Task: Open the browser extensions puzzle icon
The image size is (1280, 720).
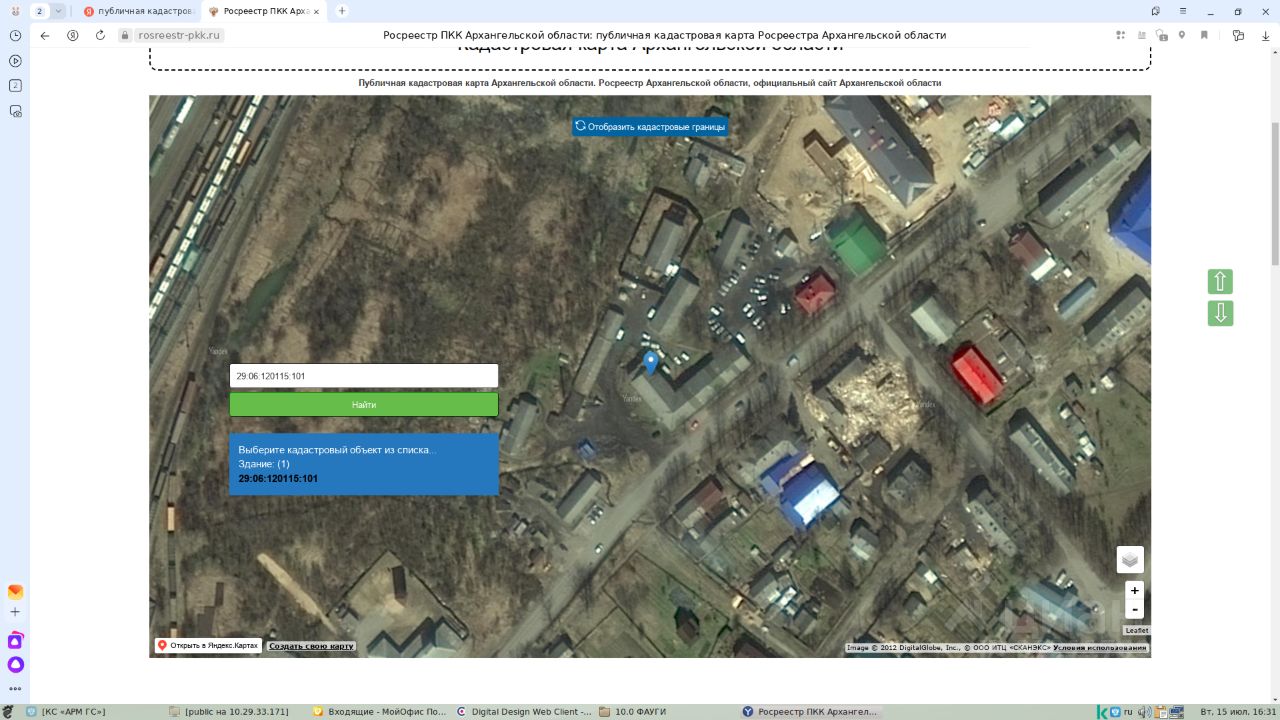Action: pos(1121,35)
